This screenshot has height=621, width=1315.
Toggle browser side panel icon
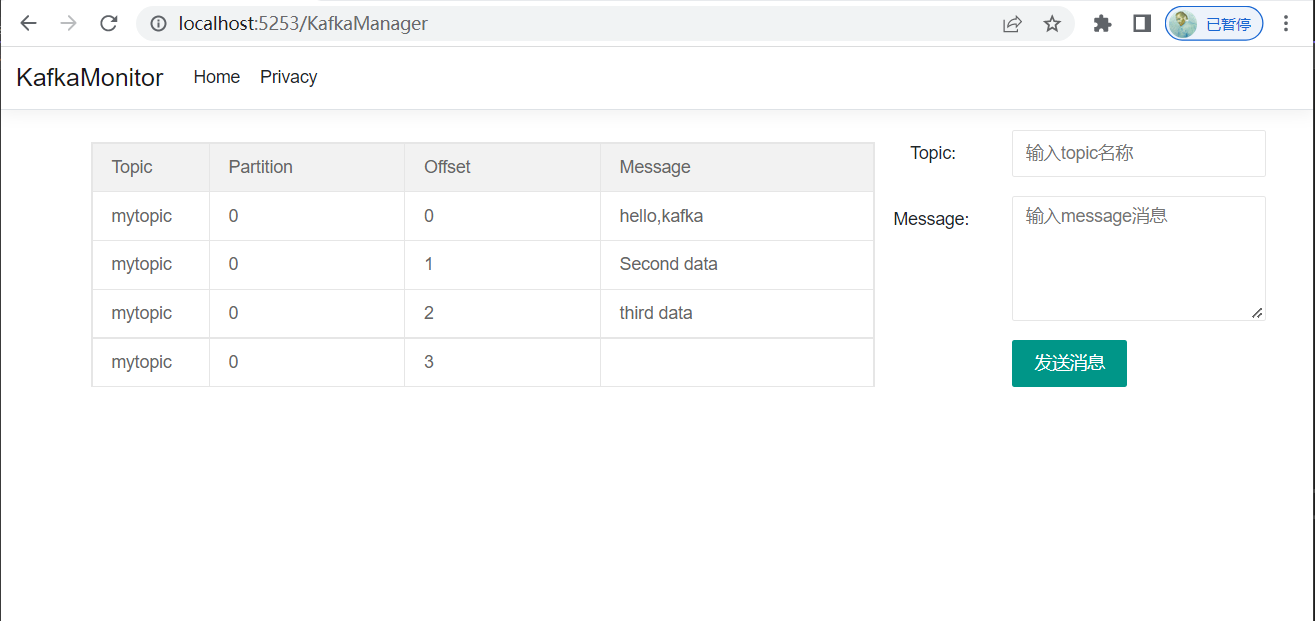click(x=1142, y=23)
